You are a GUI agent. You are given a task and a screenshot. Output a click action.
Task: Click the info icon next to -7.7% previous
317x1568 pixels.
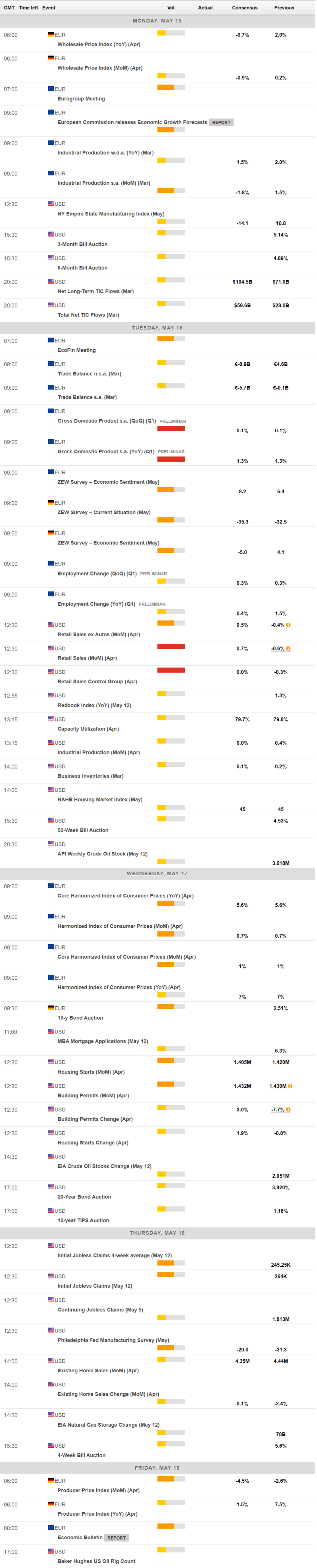pos(289,1110)
